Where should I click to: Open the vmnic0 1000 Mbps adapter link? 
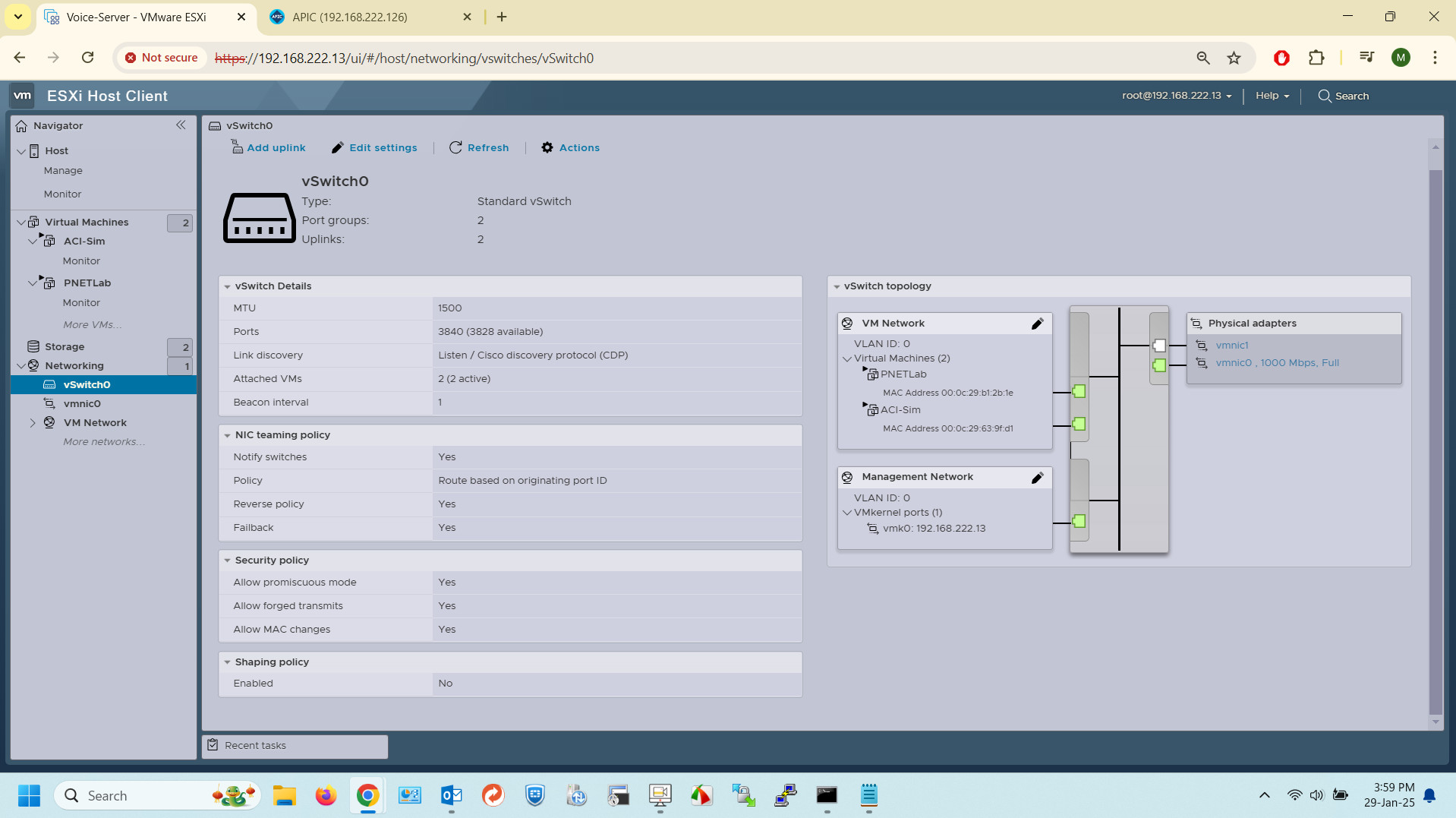[x=1277, y=363]
